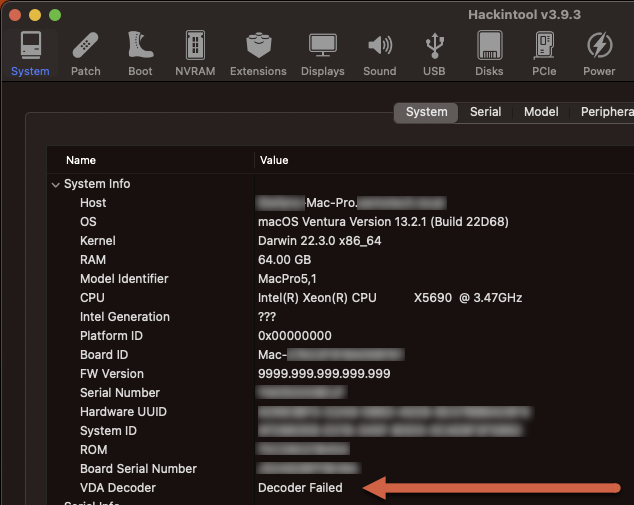This screenshot has height=505, width=634.
Task: Click the Xeon X5690 CPU value
Action: click(390, 298)
